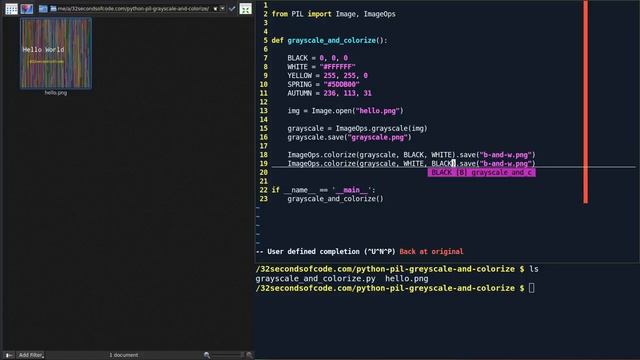This screenshot has width=640, height=360.
Task: Click grayscale_and_colorize() call on line 23
Action: click(336, 199)
